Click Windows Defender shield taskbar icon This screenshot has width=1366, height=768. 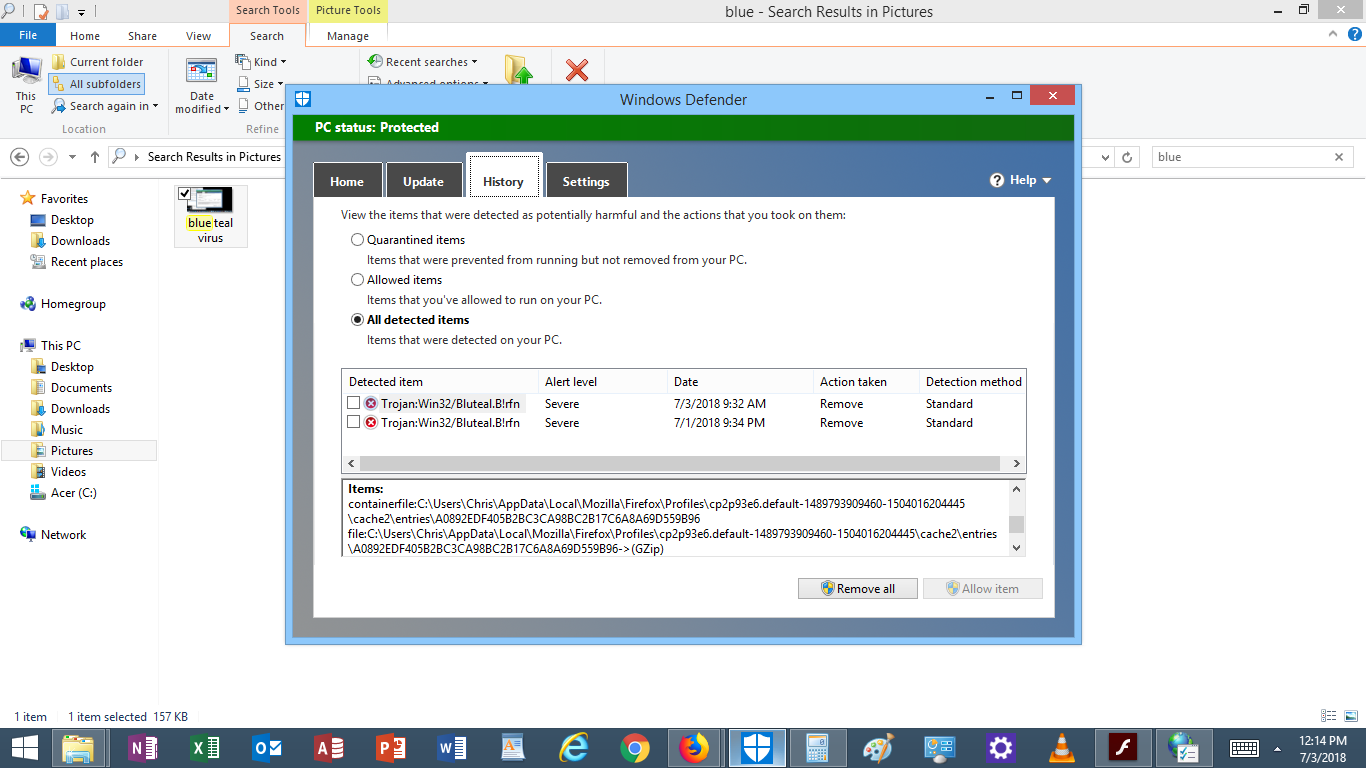tap(756, 748)
